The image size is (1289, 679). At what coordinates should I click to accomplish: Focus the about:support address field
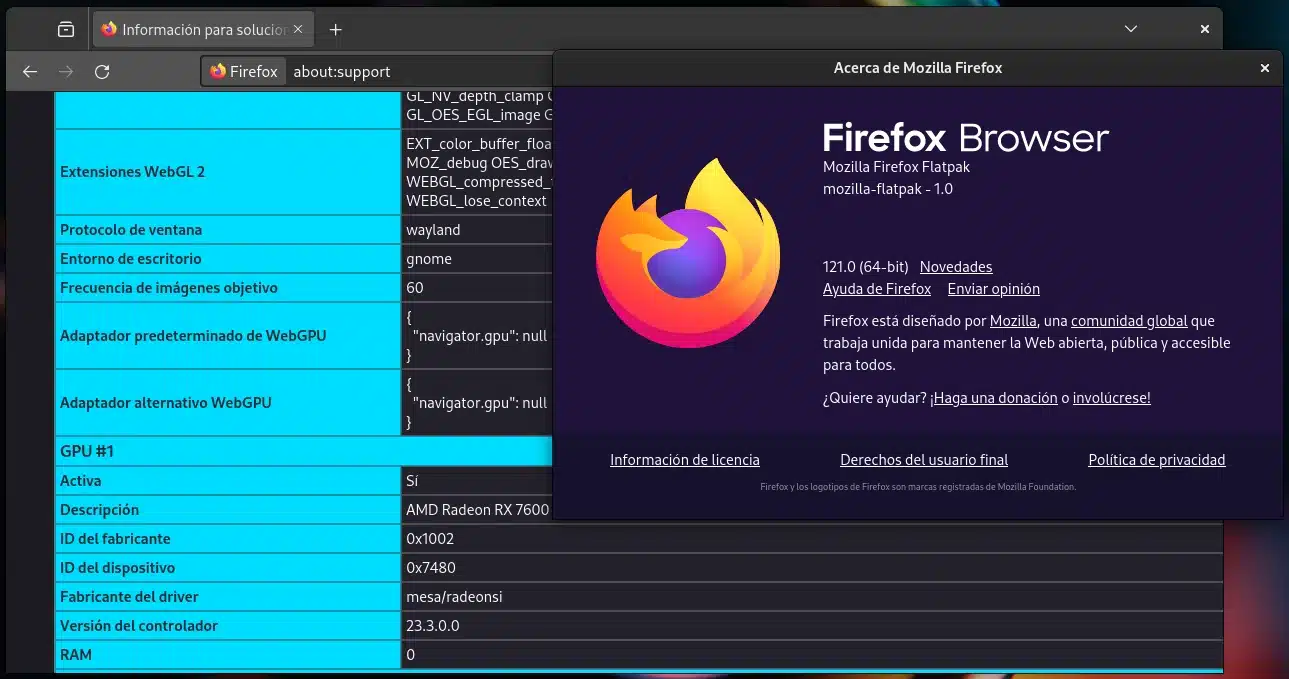tap(420, 72)
